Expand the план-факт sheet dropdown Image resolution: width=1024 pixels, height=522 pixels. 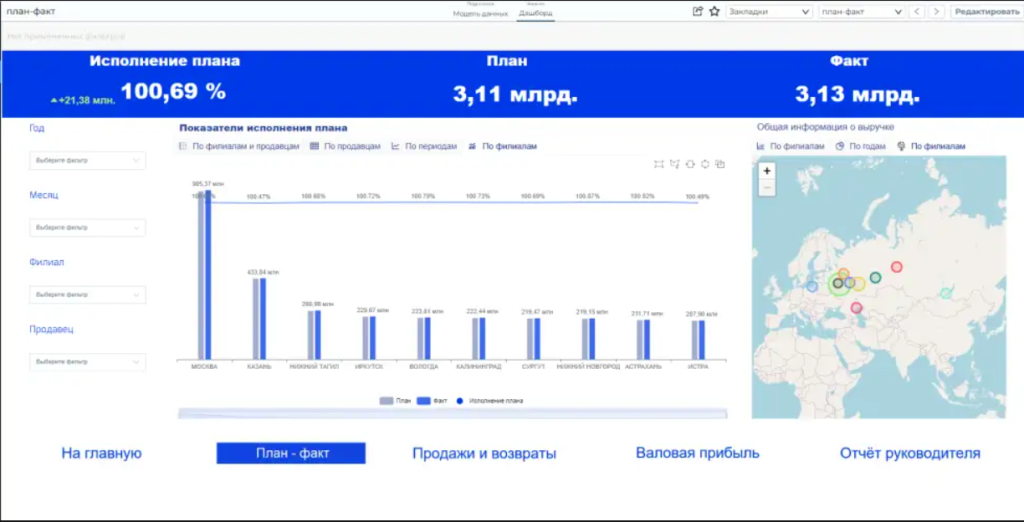[861, 11]
